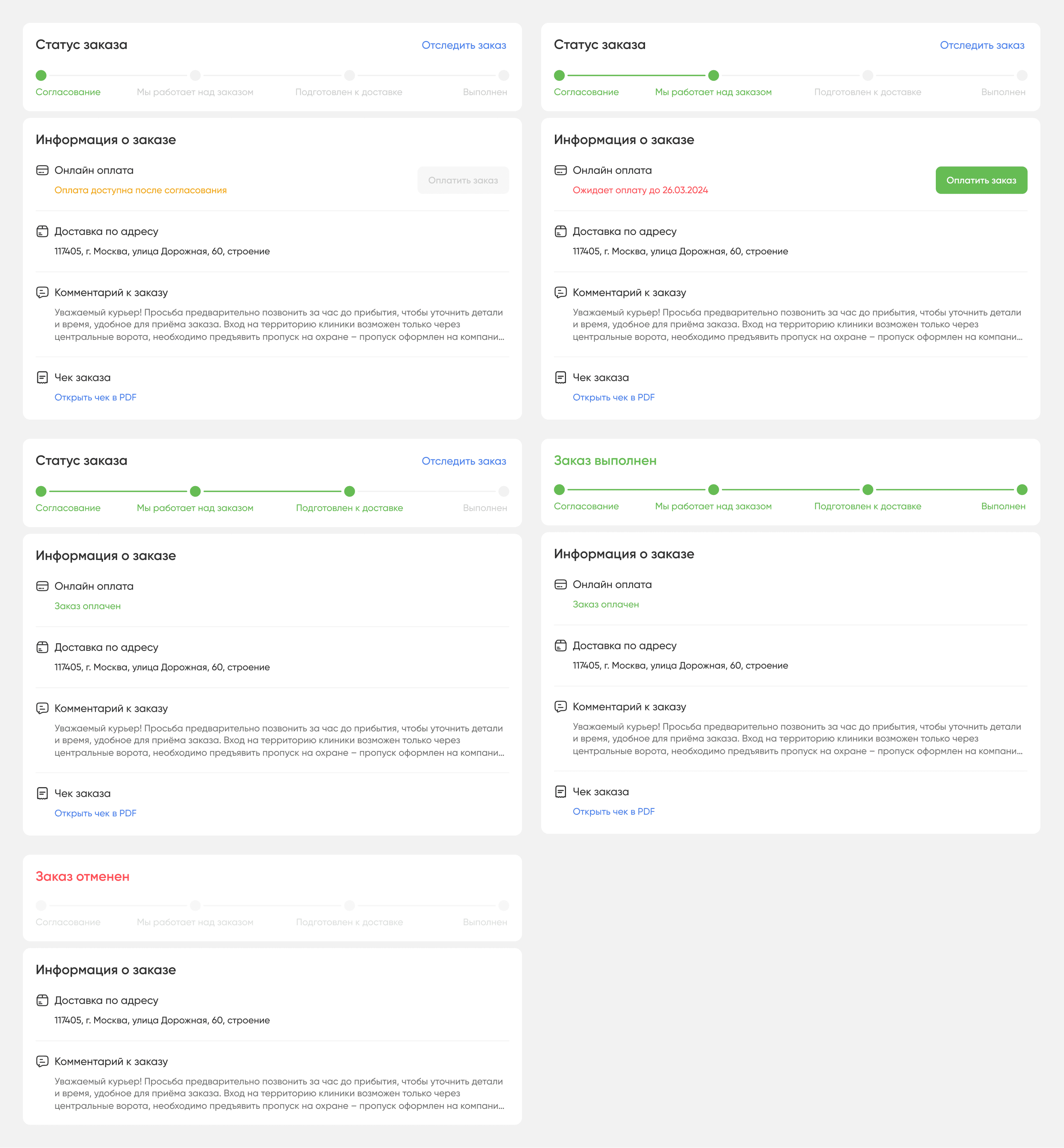This screenshot has width=1064, height=1148.
Task: Click the comment bubble icon in the cancelled order card
Action: (x=42, y=1061)
